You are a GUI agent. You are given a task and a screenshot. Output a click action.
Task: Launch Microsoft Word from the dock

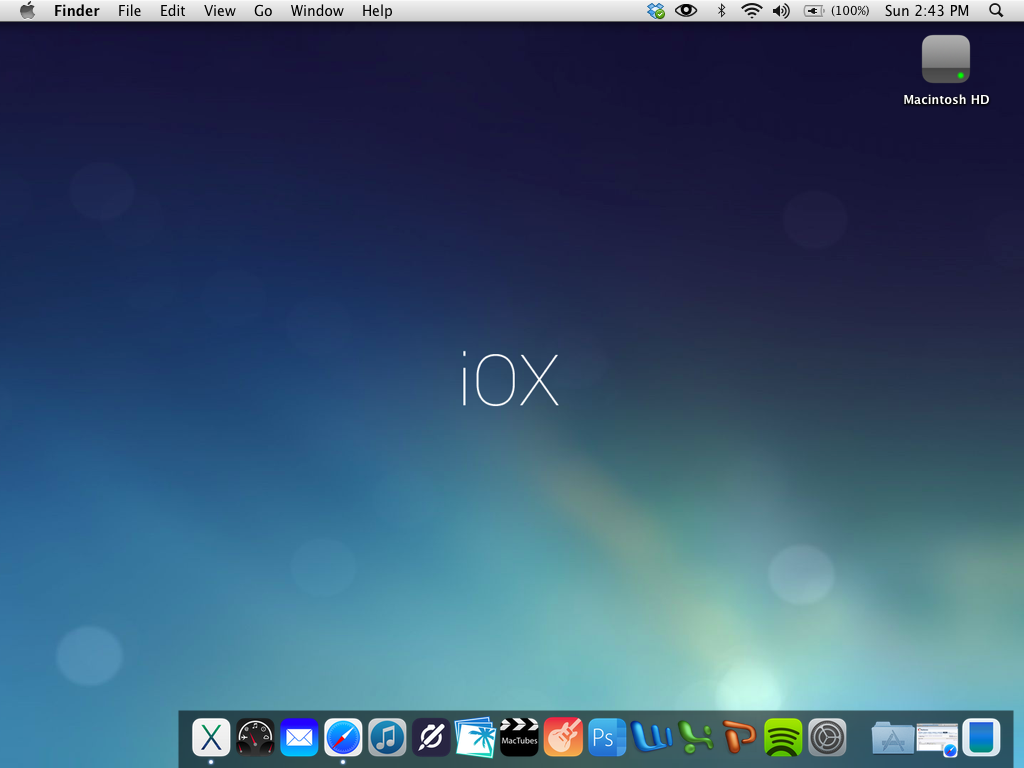[x=652, y=737]
